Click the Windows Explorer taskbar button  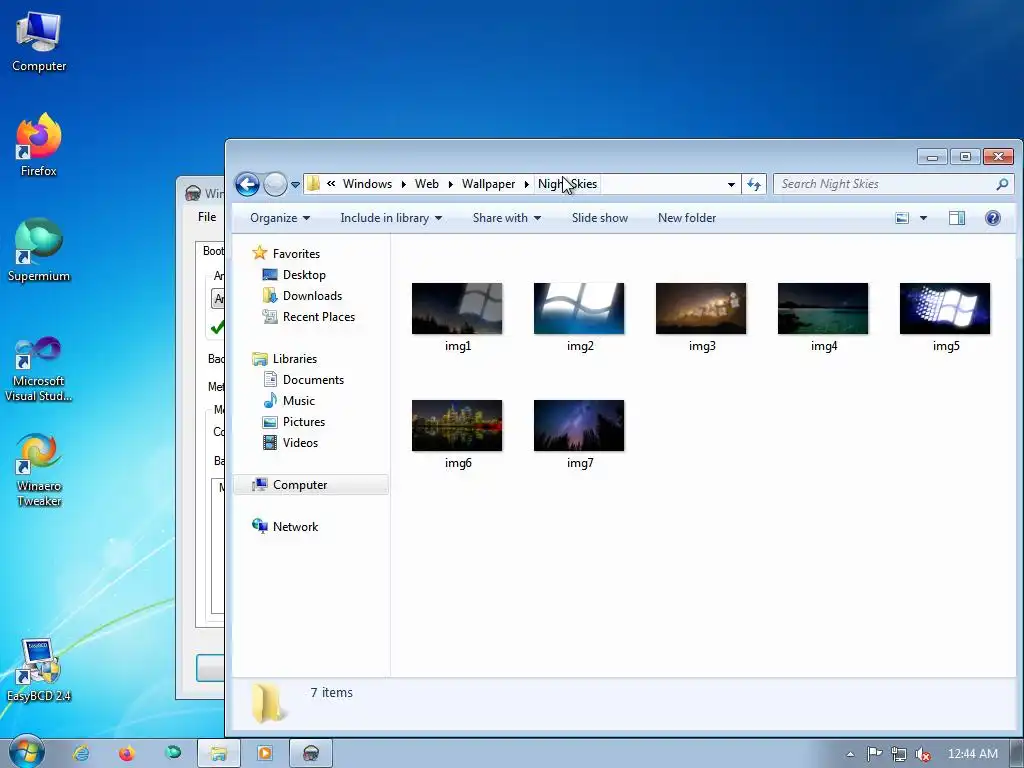219,753
